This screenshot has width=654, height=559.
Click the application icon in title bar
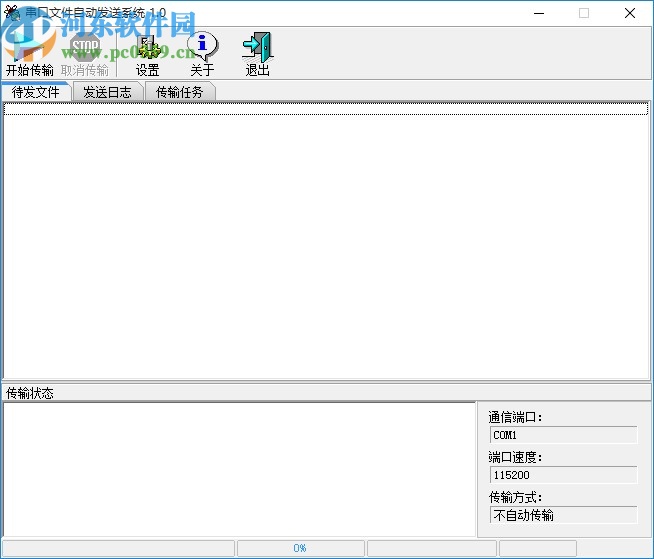(x=12, y=13)
